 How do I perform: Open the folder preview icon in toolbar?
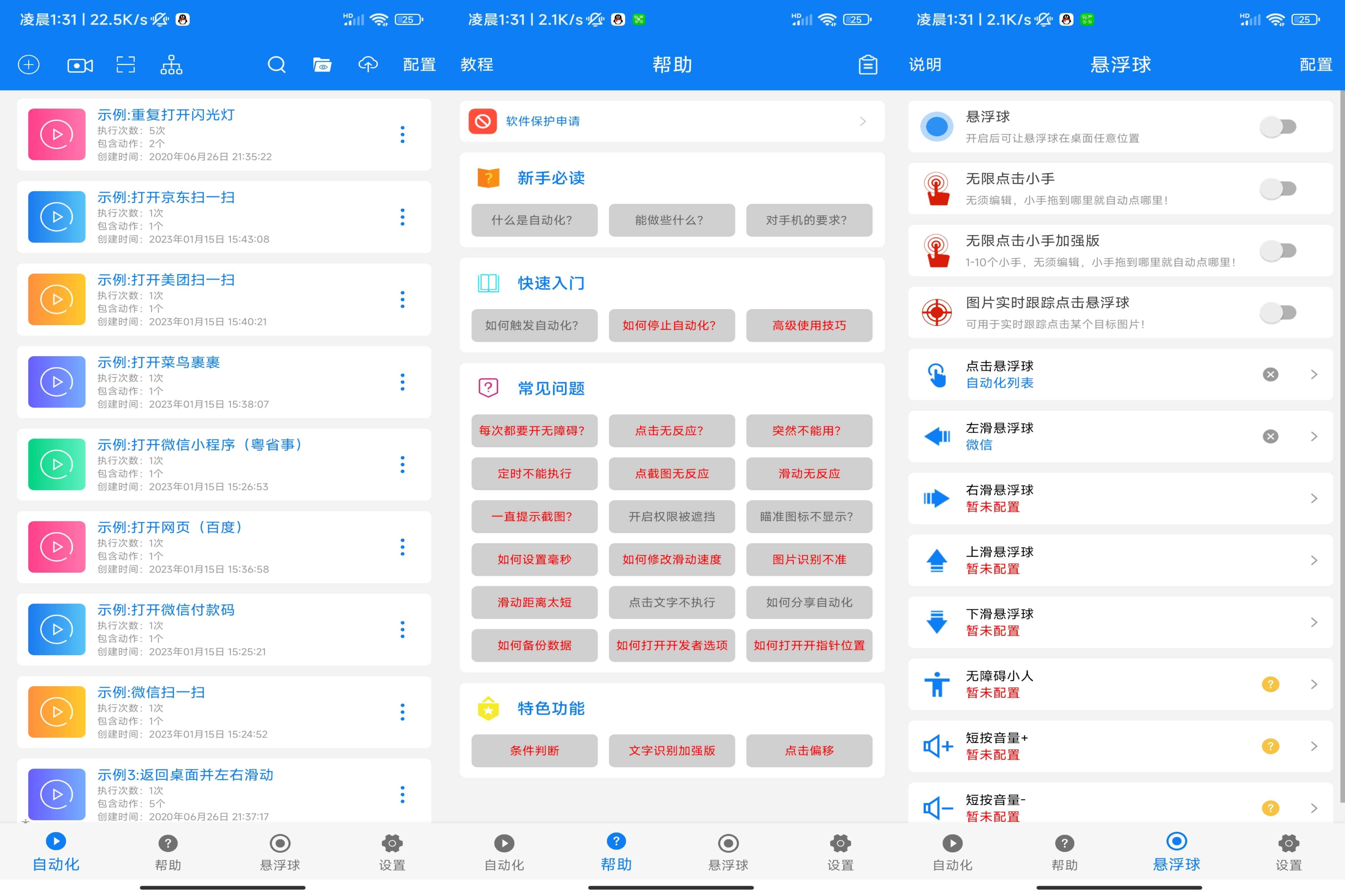coord(322,65)
